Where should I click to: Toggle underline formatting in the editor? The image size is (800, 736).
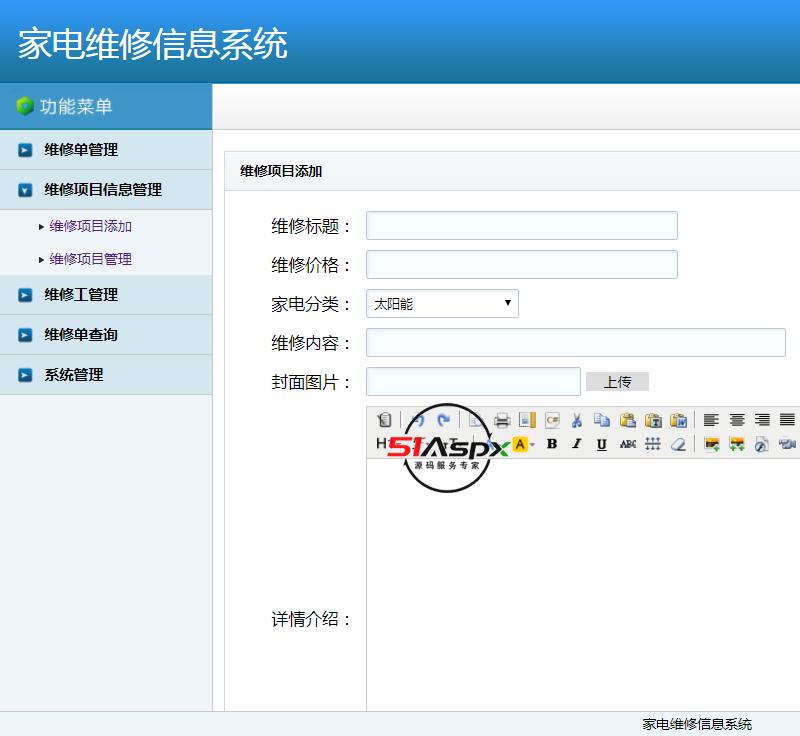point(601,443)
